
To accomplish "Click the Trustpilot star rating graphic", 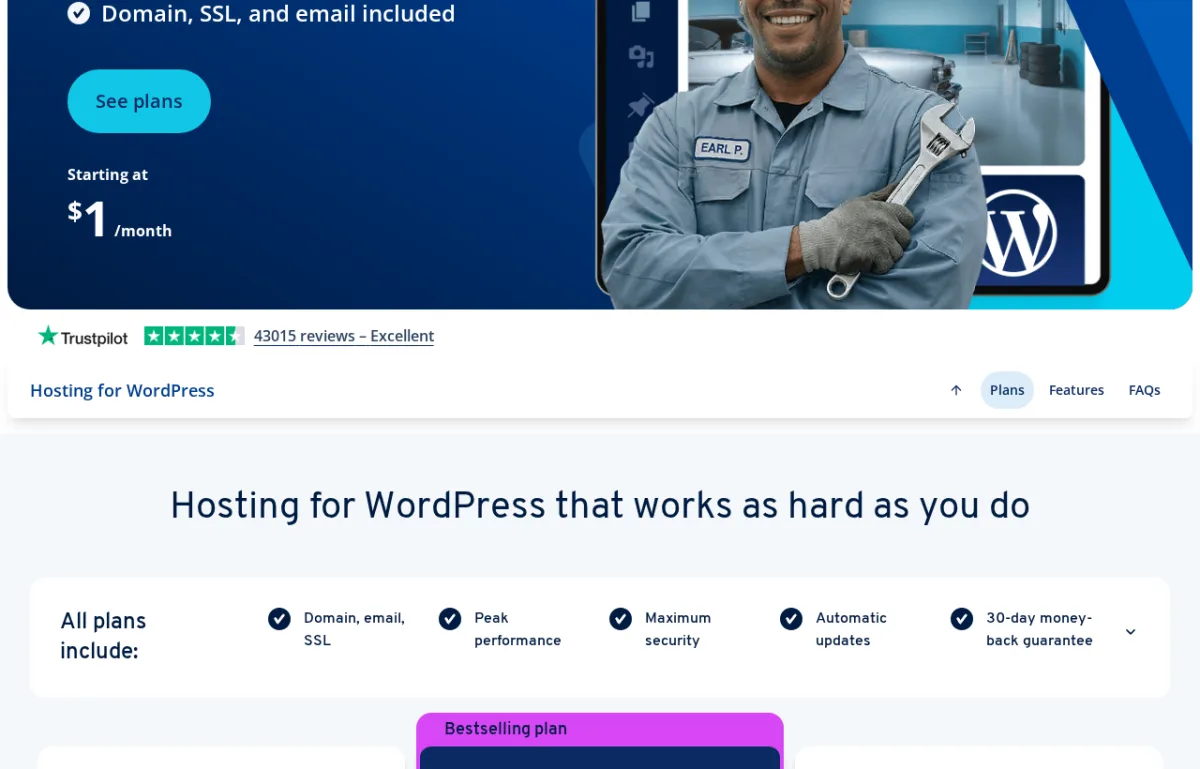I will click(194, 336).
